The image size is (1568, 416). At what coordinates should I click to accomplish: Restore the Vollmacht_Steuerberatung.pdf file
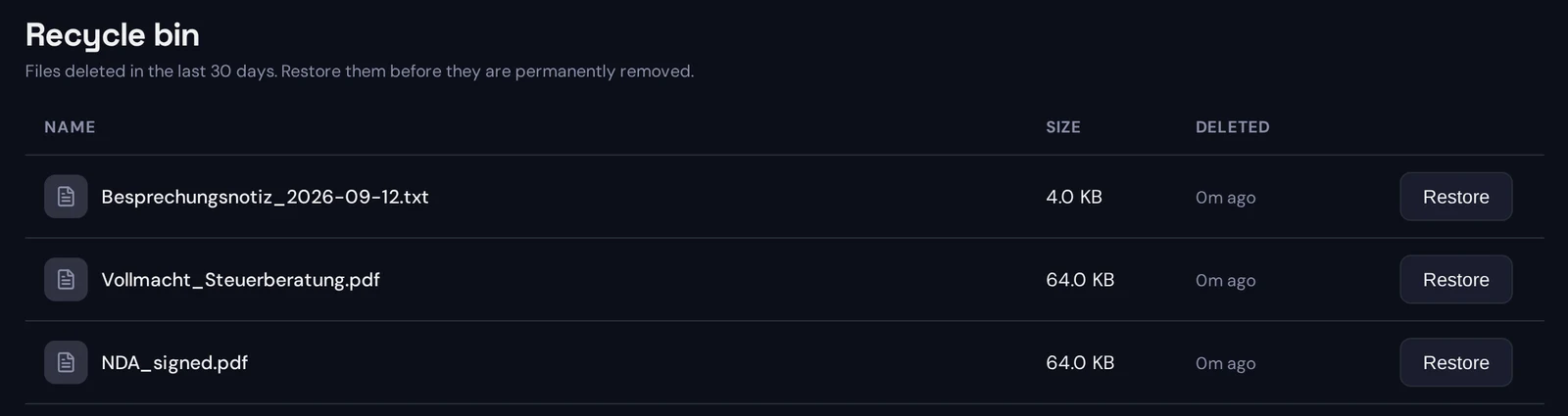pos(1455,280)
